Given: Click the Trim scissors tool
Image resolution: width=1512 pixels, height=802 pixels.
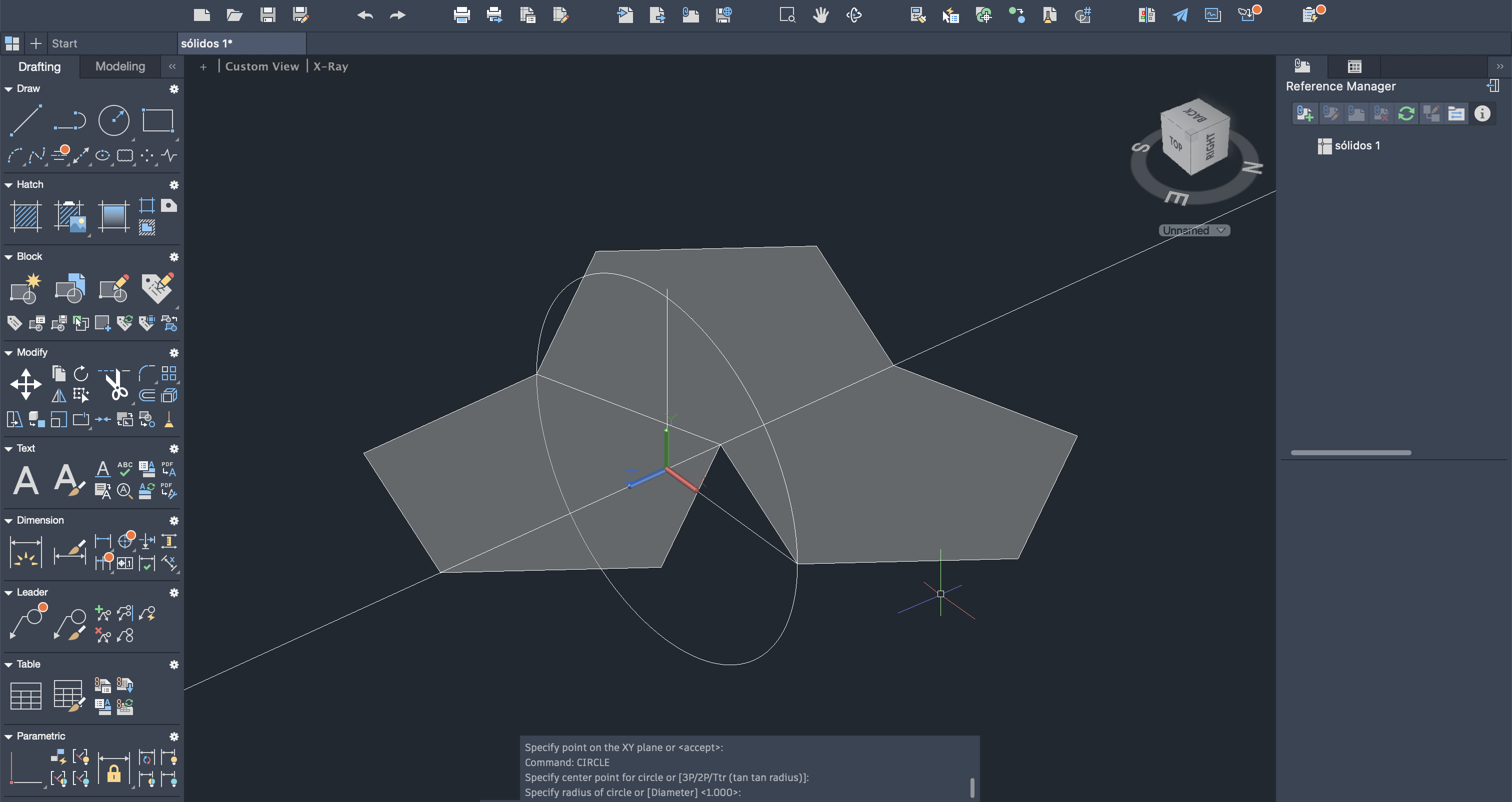Looking at the screenshot, I should (x=115, y=385).
